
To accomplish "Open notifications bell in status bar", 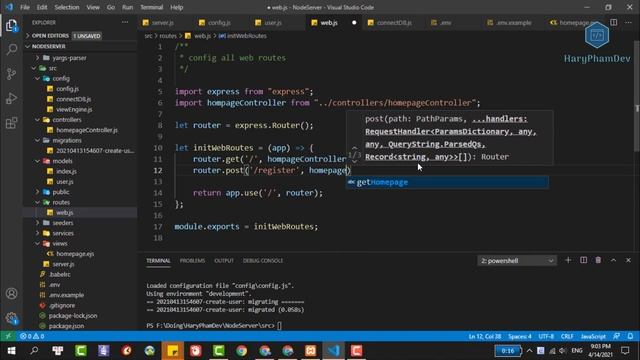I will [630, 336].
